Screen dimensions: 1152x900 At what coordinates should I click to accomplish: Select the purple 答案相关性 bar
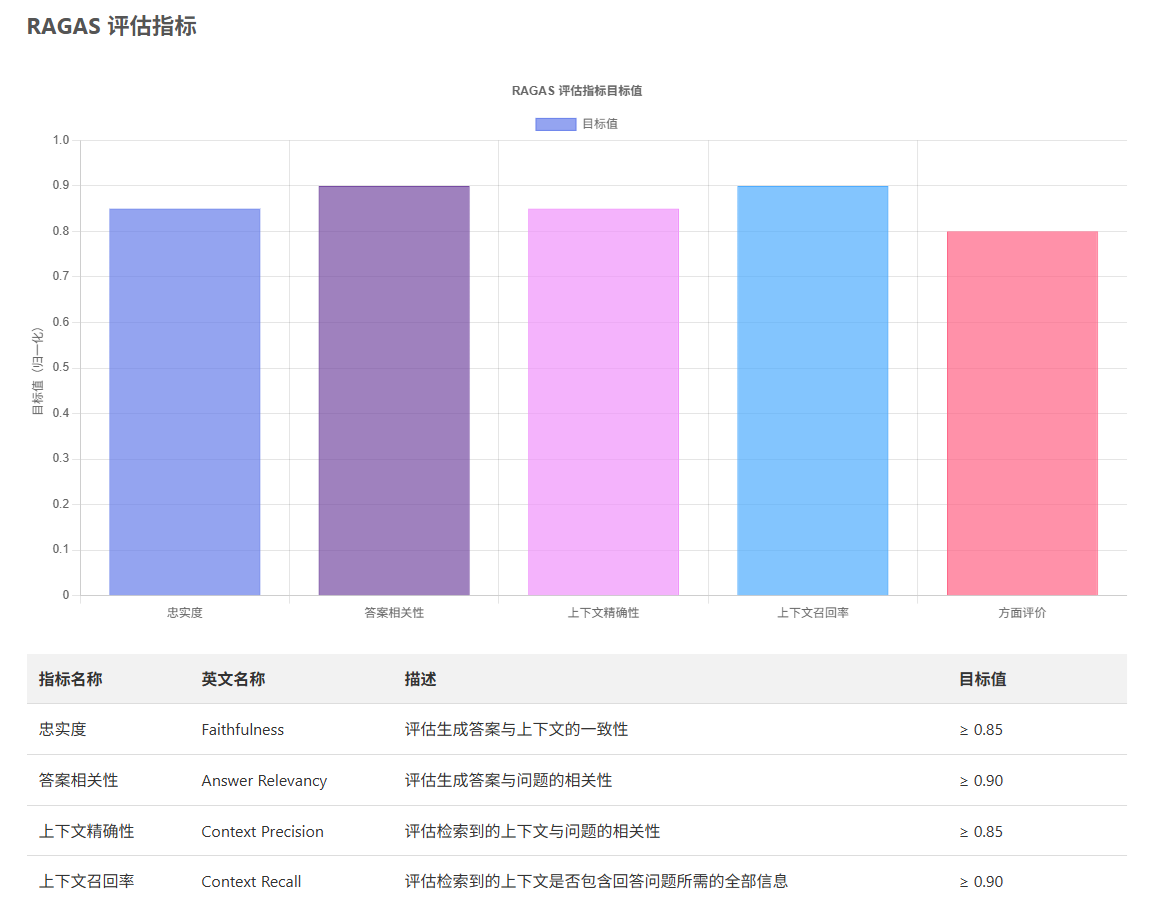point(394,390)
